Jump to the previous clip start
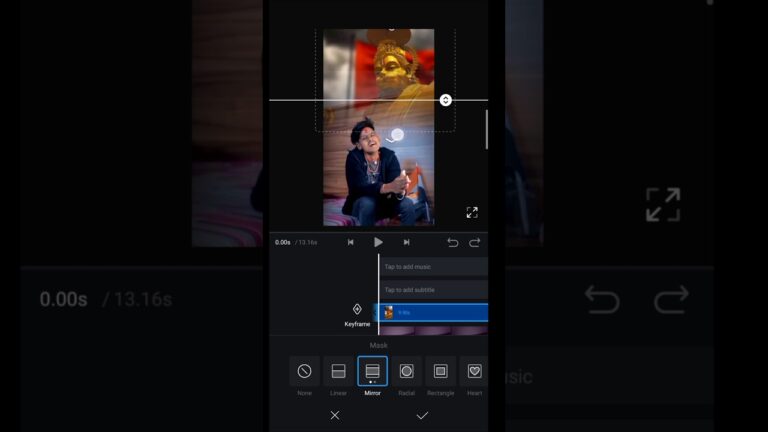This screenshot has height=432, width=768. [x=351, y=242]
